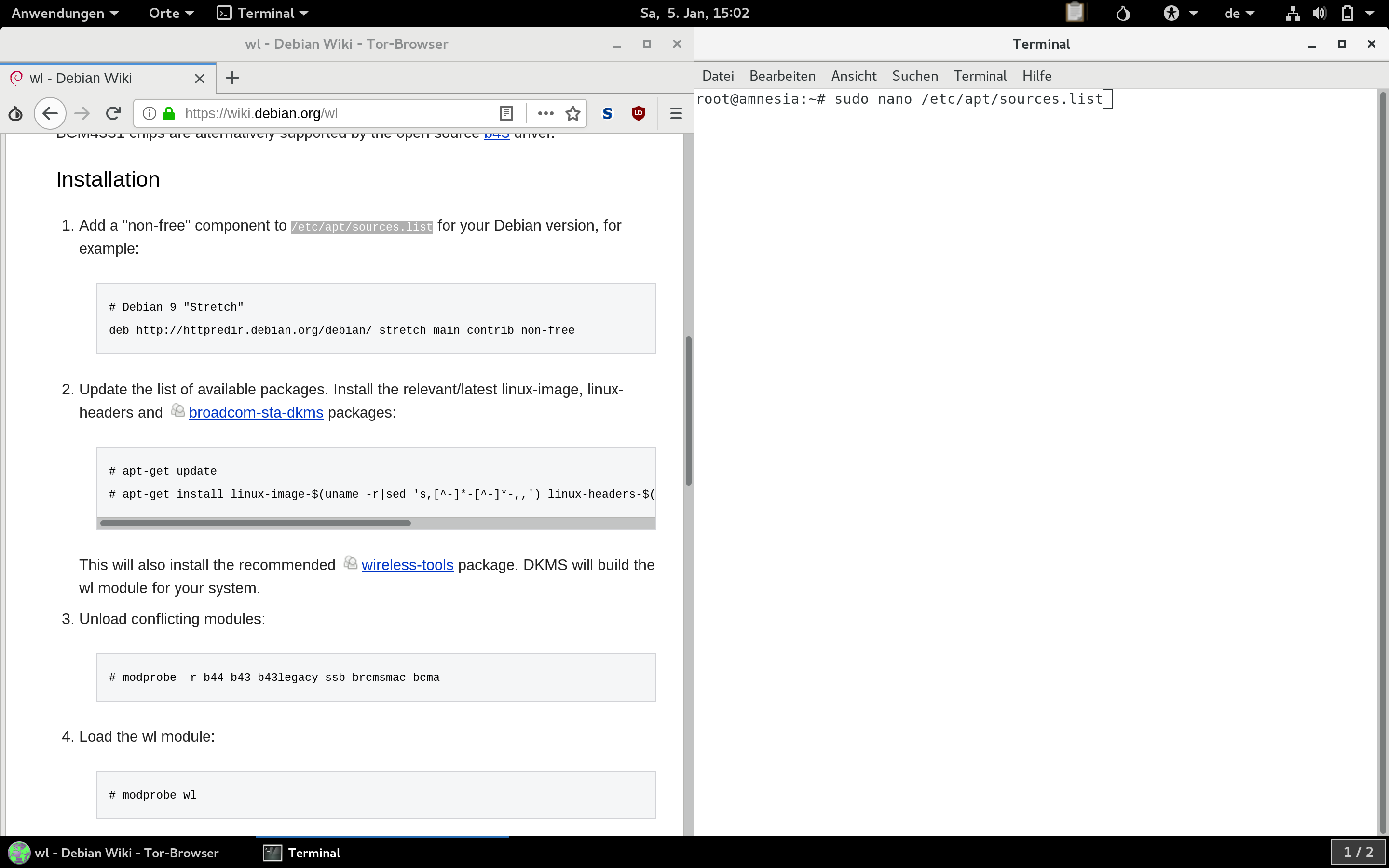Click package icon beside wireless-tools

[x=350, y=563]
